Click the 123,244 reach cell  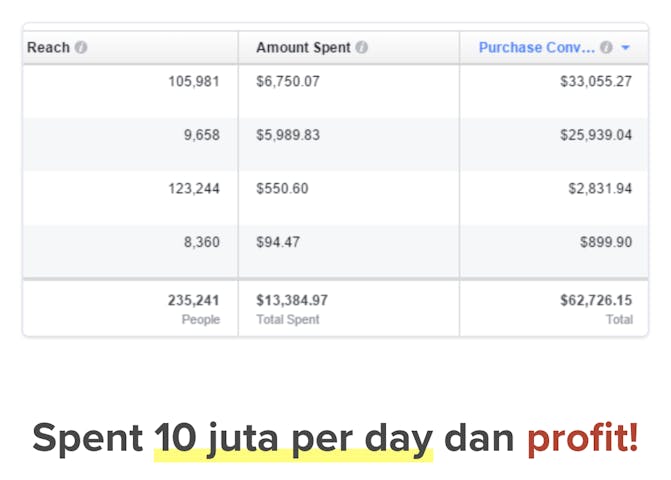click(x=193, y=188)
